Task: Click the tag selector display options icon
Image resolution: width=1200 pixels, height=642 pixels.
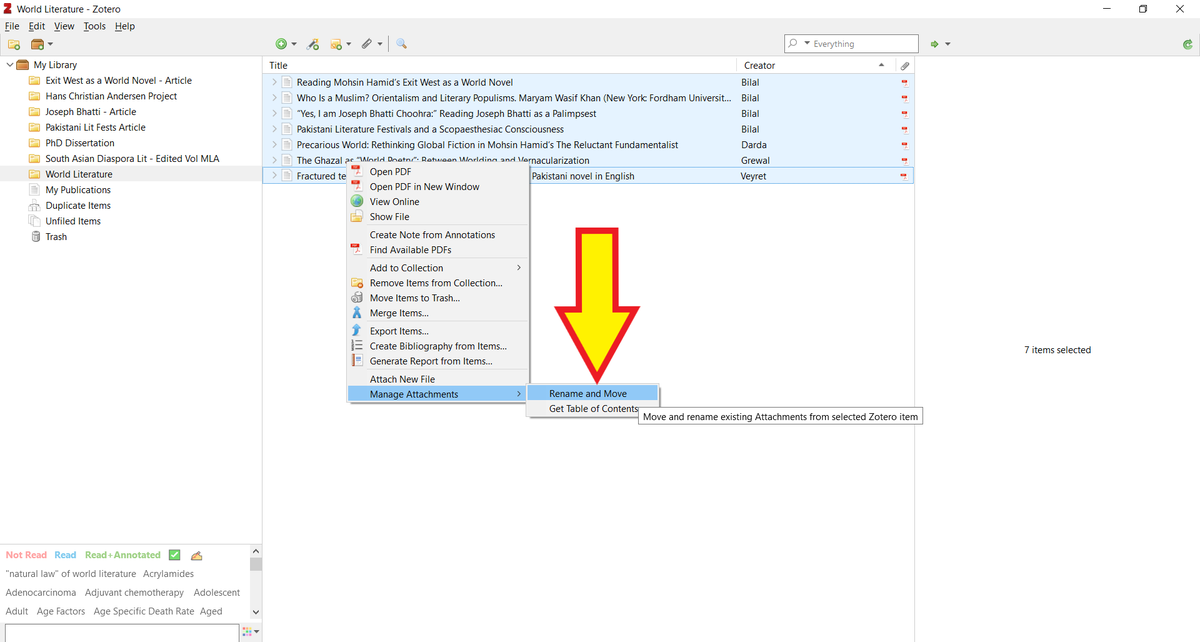Action: pos(247,631)
